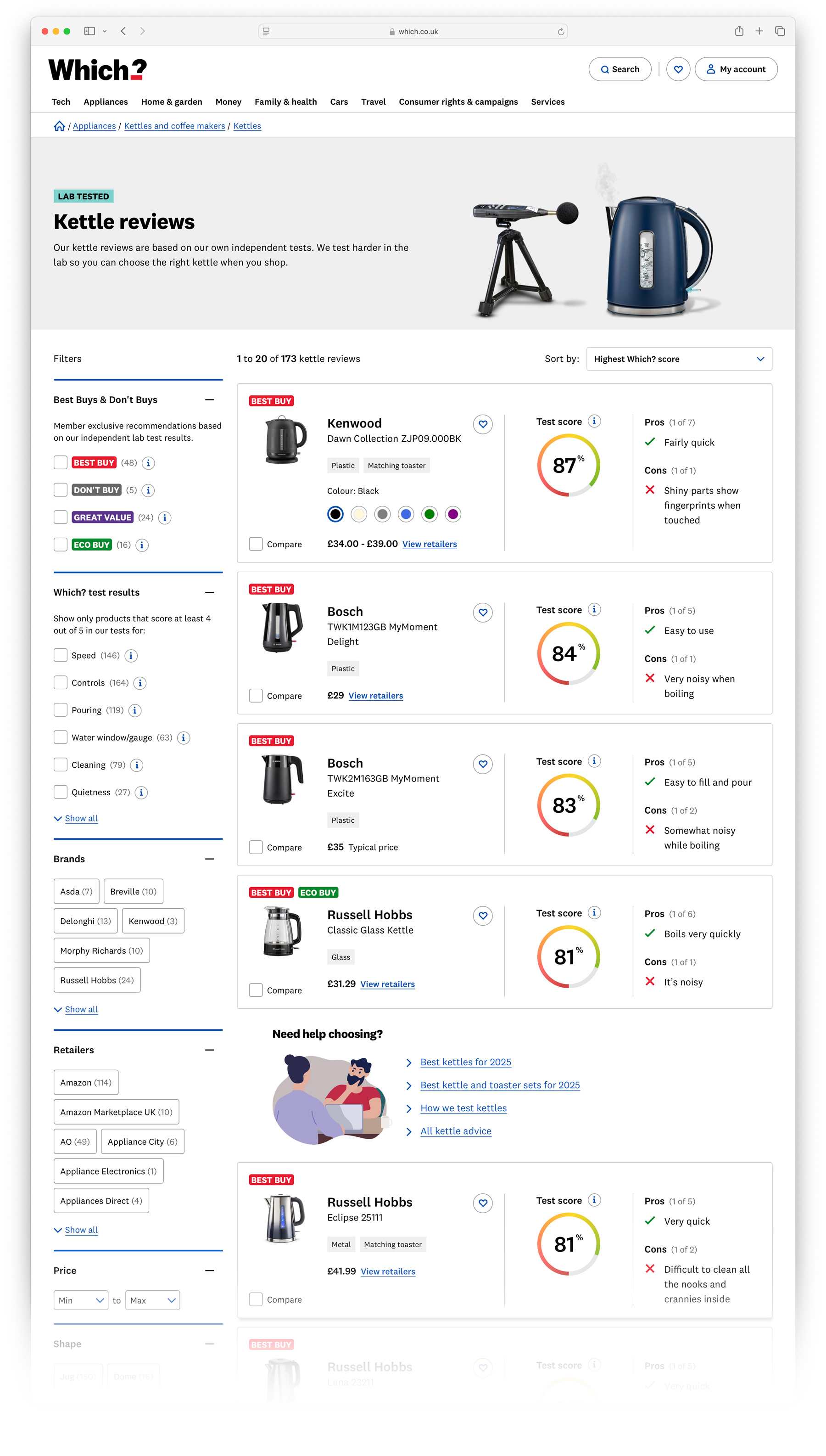Enable the Pouring test result filter
This screenshot has height=1456, width=826.
click(61, 709)
